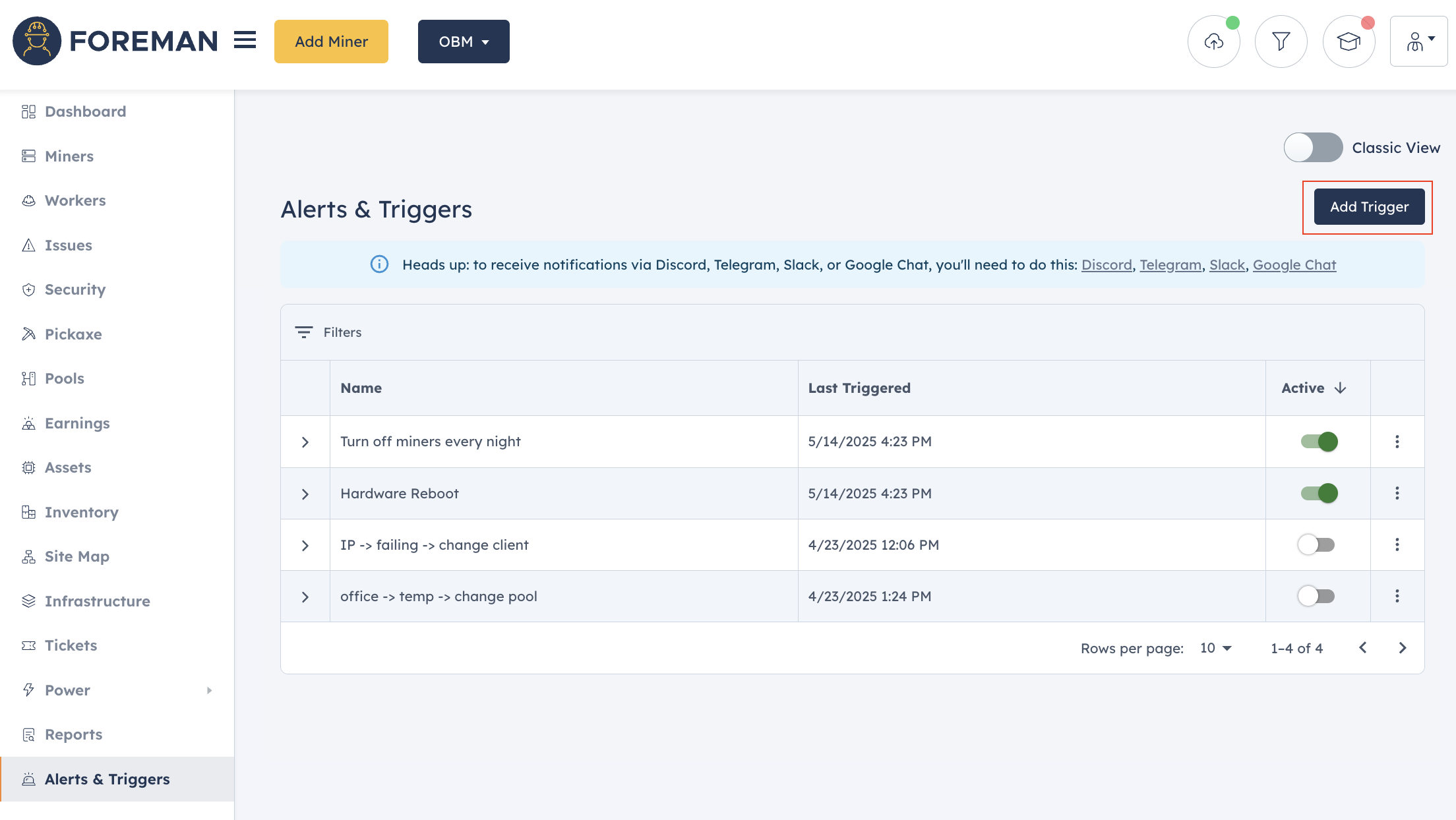Open the cloud upload icon in header
The image size is (1456, 820).
(1213, 42)
